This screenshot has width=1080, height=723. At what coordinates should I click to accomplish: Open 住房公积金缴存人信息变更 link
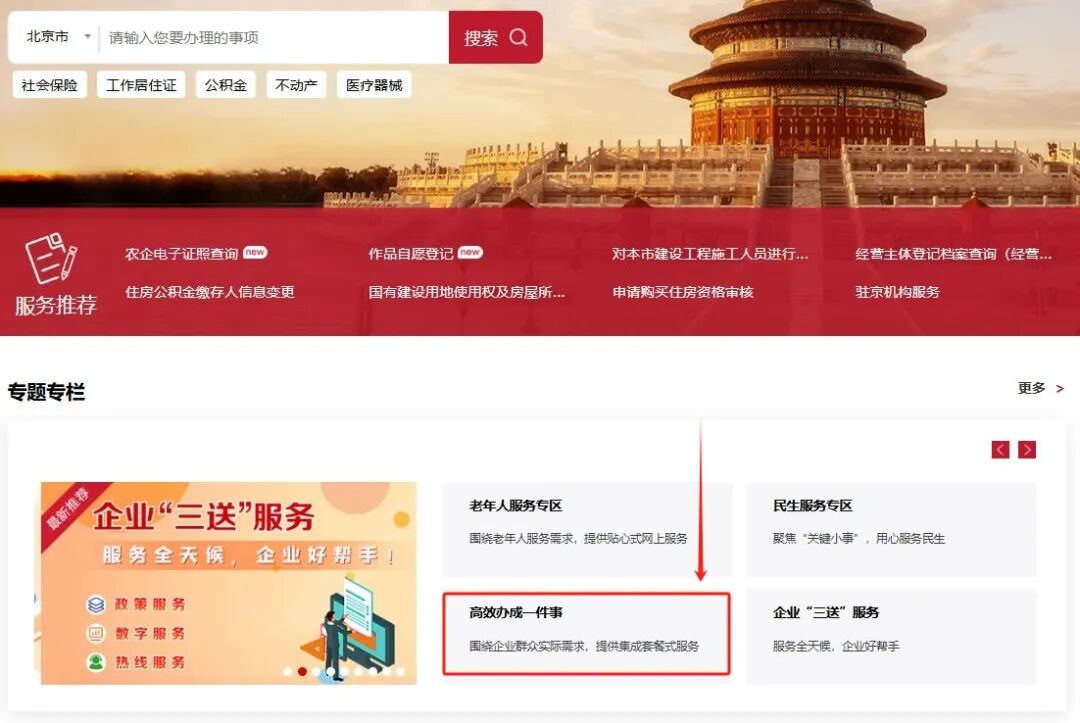click(x=209, y=292)
